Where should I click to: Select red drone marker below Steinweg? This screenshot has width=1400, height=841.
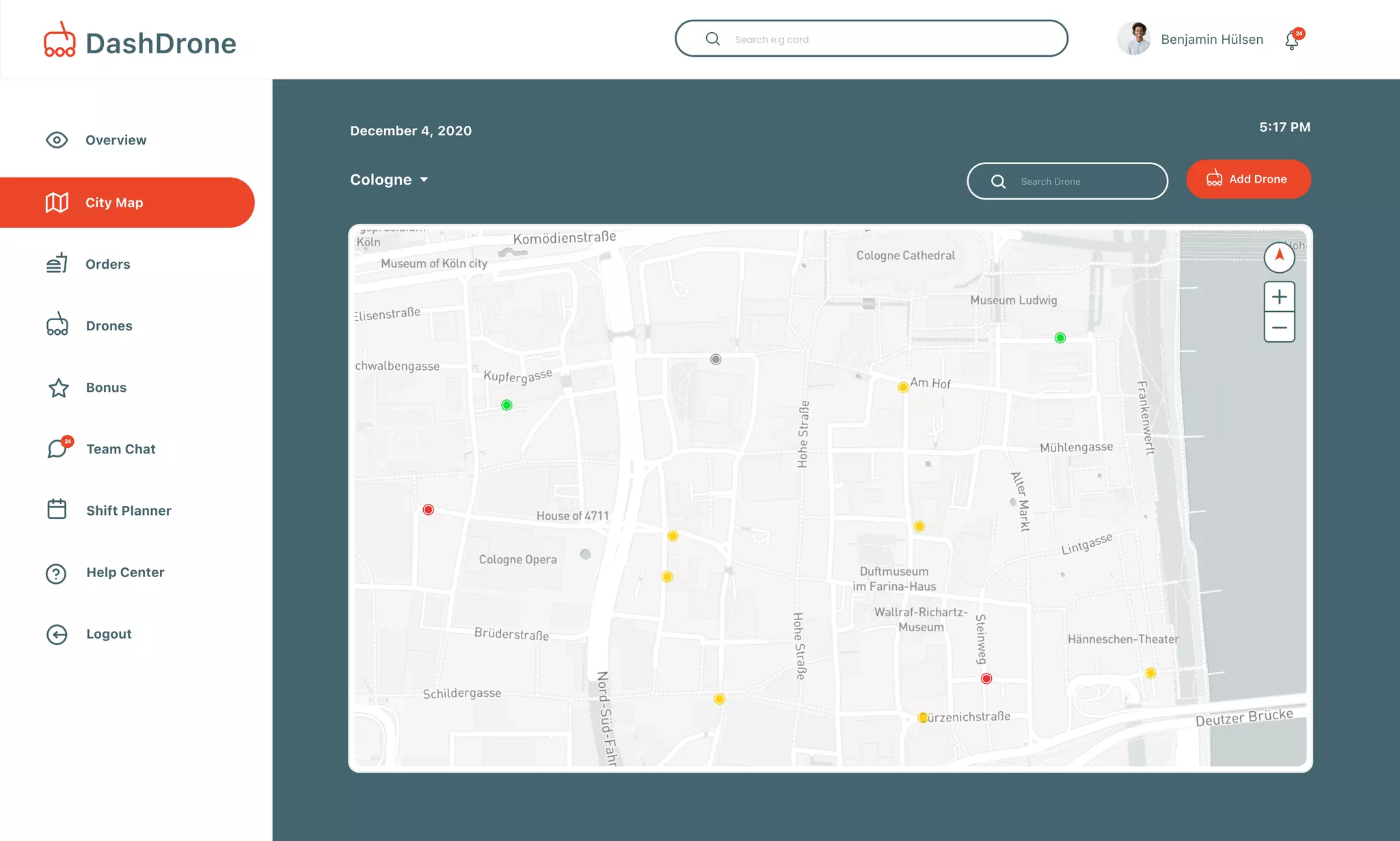click(986, 678)
